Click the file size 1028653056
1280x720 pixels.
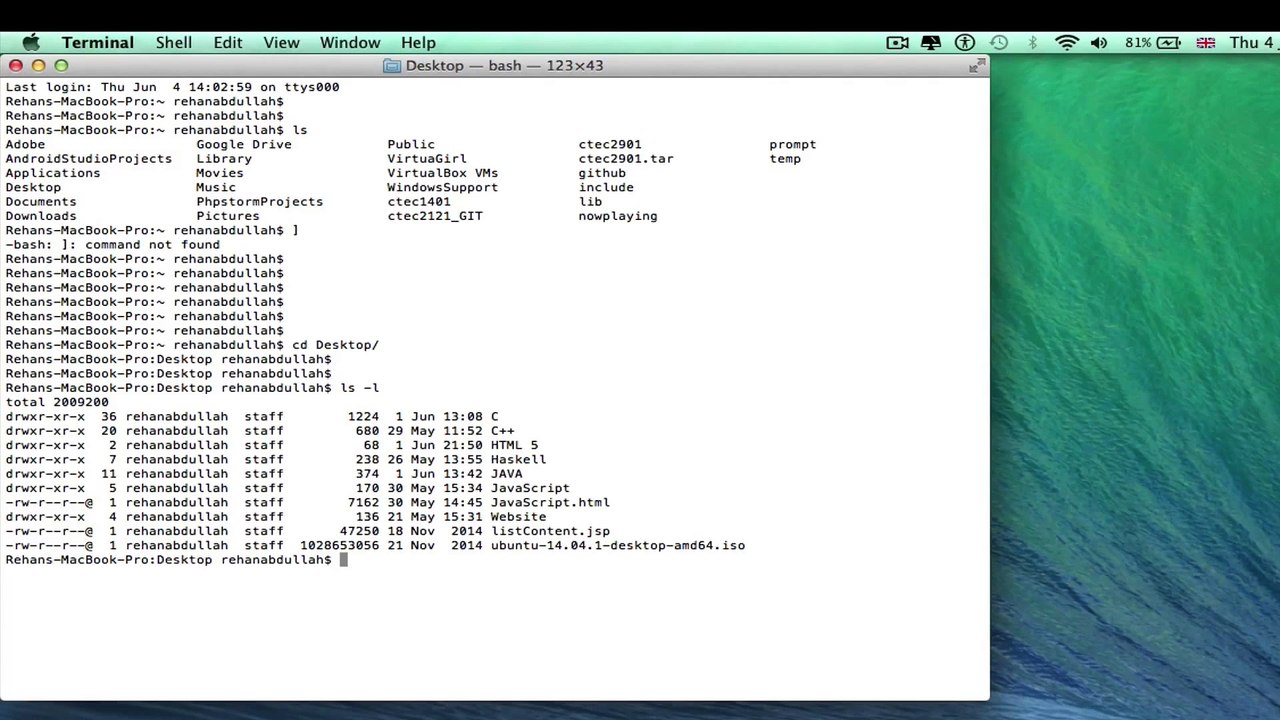click(340, 546)
